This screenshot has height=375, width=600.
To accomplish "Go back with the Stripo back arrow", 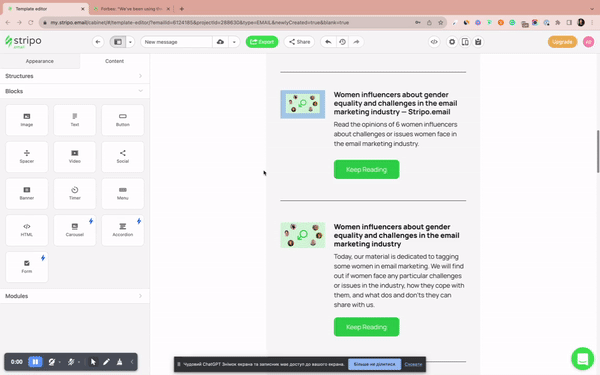I will tap(98, 42).
